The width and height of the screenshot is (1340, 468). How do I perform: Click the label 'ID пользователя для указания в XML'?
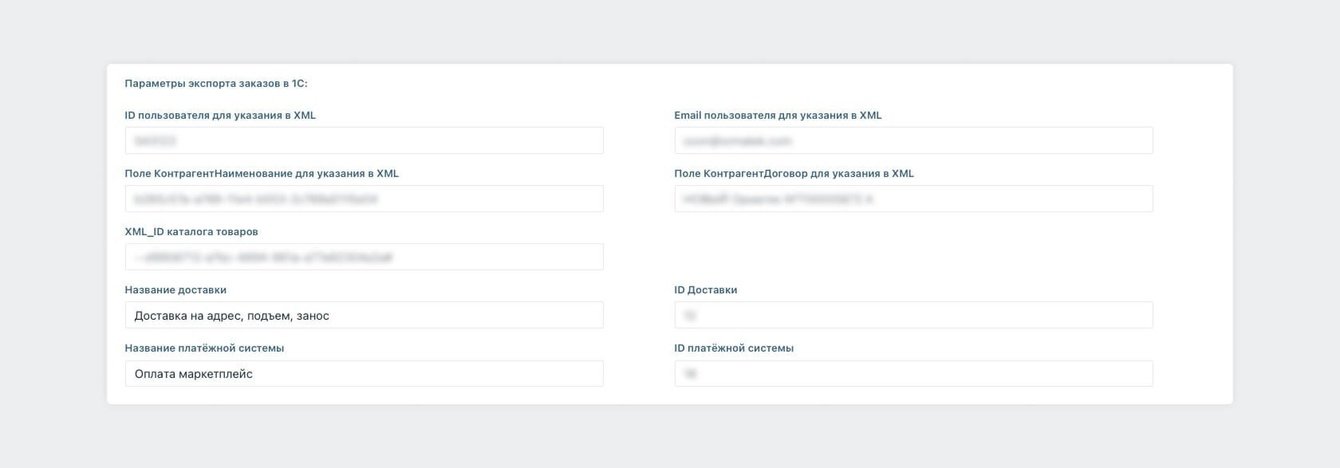220,115
